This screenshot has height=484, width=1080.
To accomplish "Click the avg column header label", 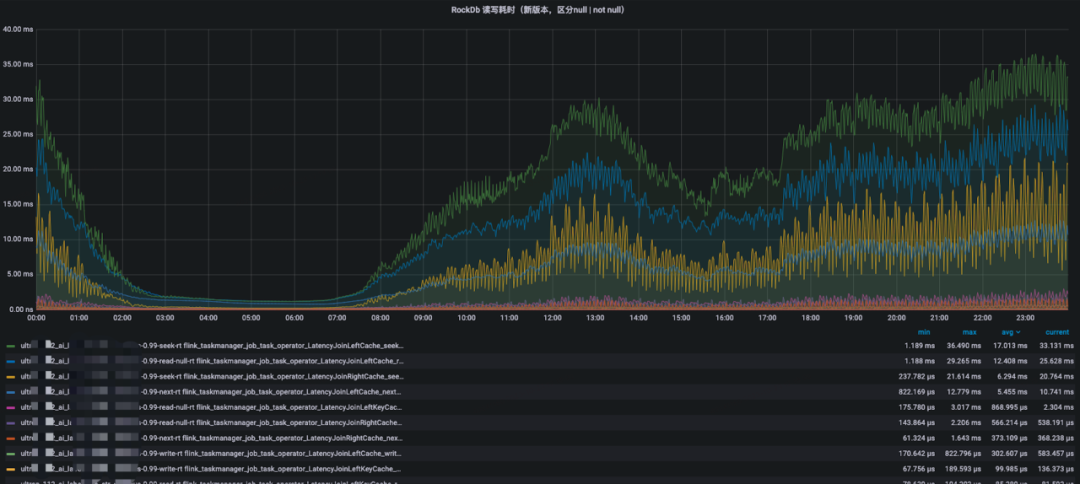I will click(x=1010, y=333).
